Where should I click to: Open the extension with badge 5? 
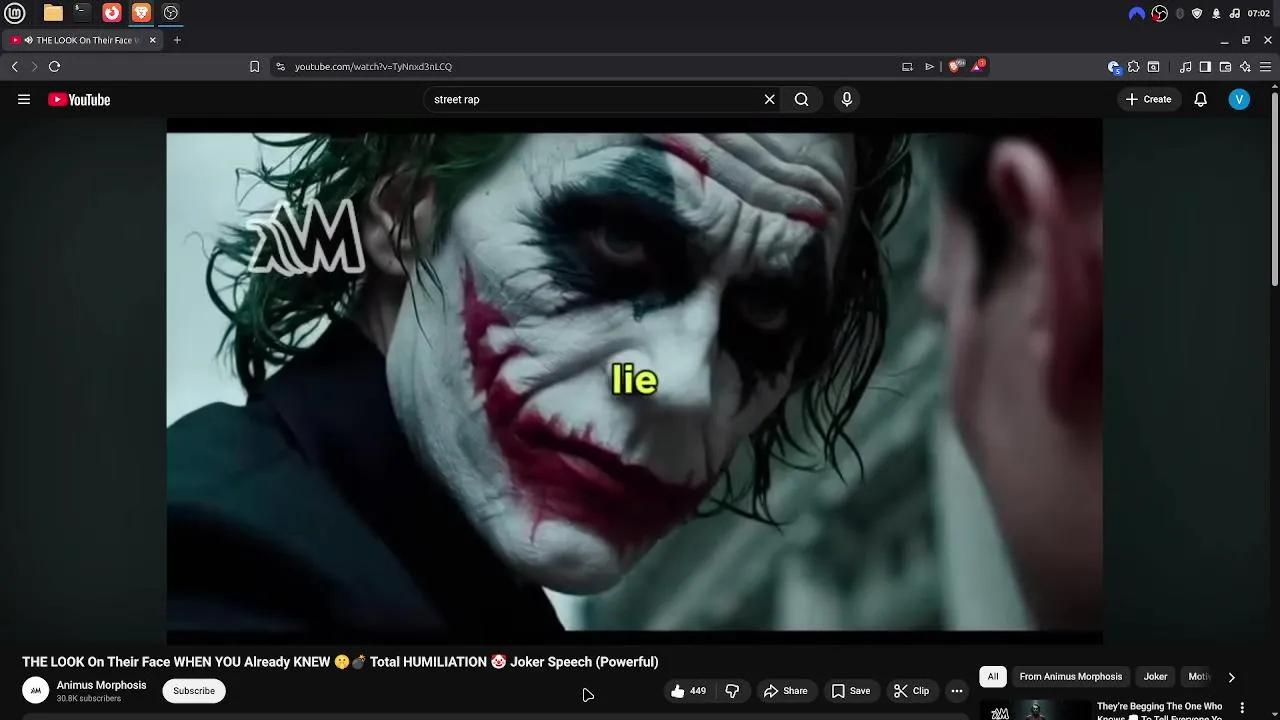1114,67
